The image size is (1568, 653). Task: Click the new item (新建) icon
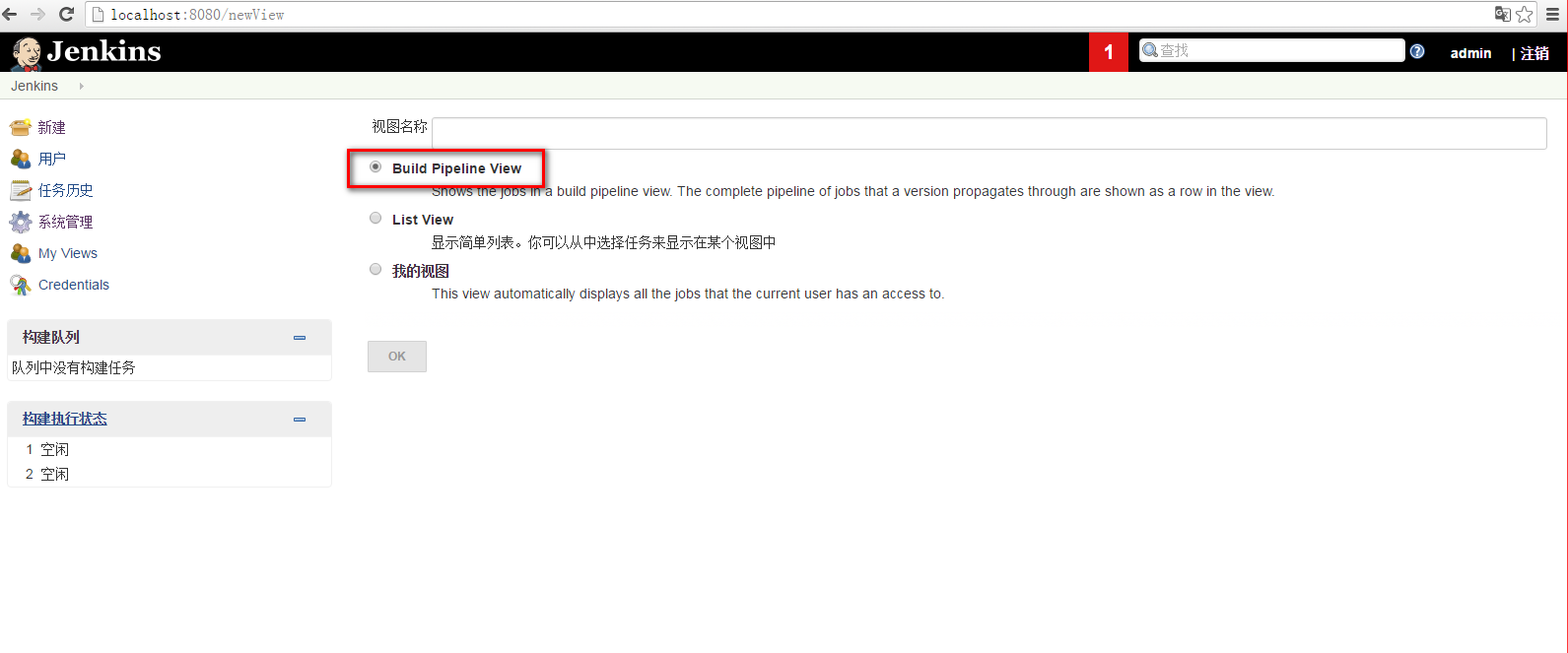point(20,127)
